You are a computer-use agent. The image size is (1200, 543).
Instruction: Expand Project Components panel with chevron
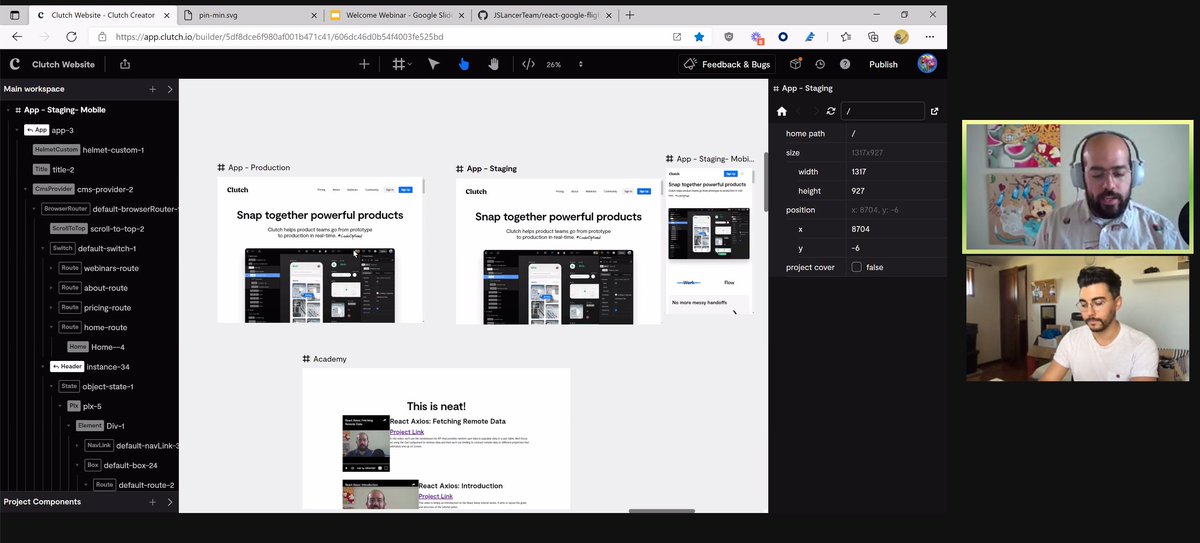pyautogui.click(x=169, y=502)
